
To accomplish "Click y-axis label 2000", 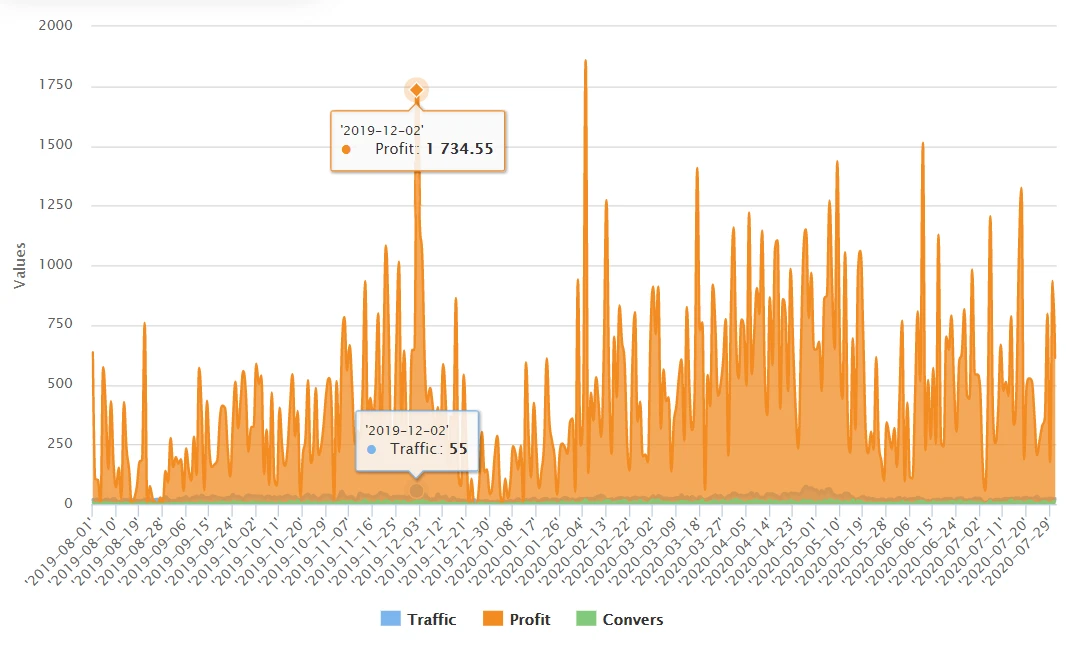I will (x=56, y=25).
